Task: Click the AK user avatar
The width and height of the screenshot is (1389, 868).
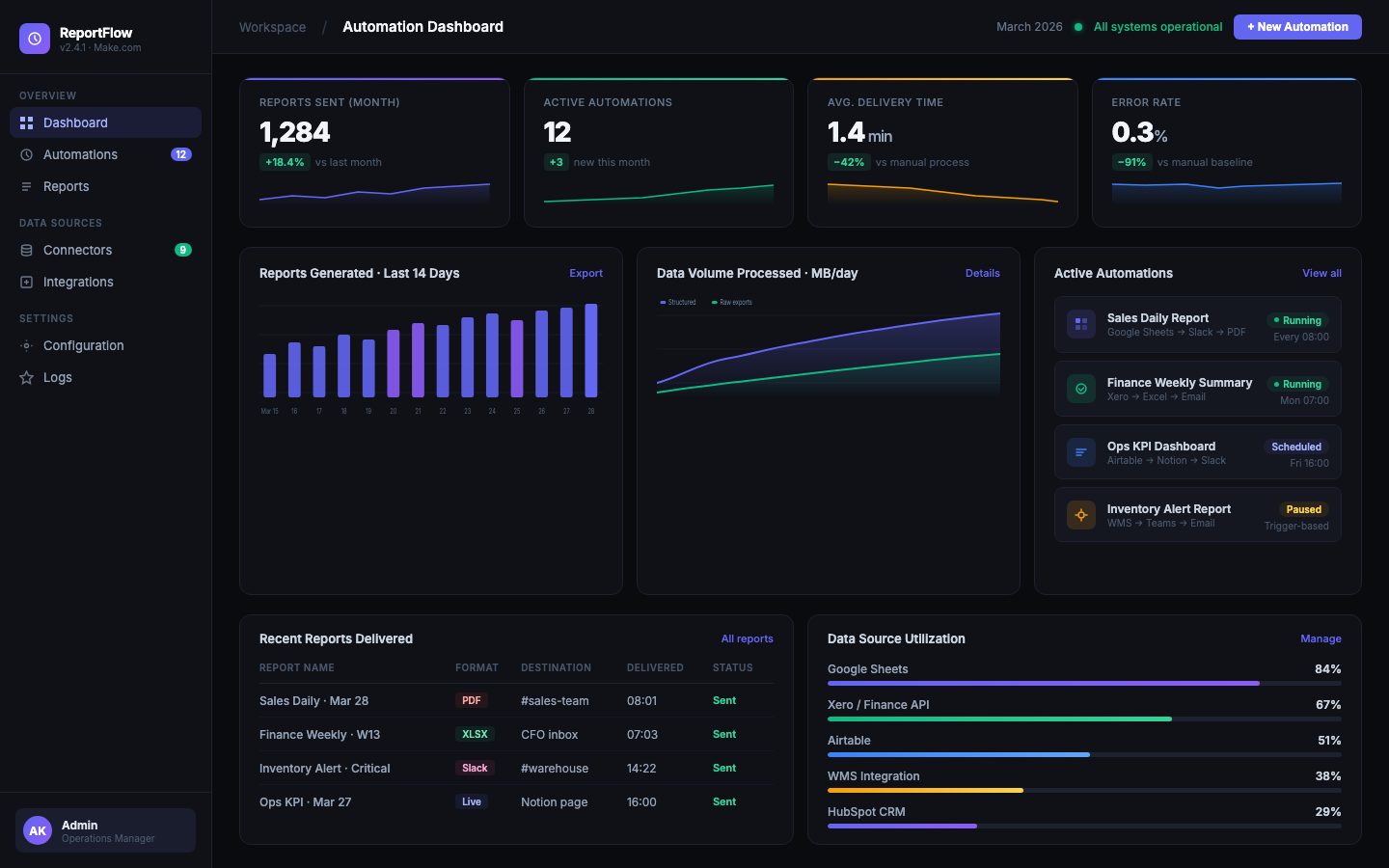Action: pyautogui.click(x=38, y=830)
